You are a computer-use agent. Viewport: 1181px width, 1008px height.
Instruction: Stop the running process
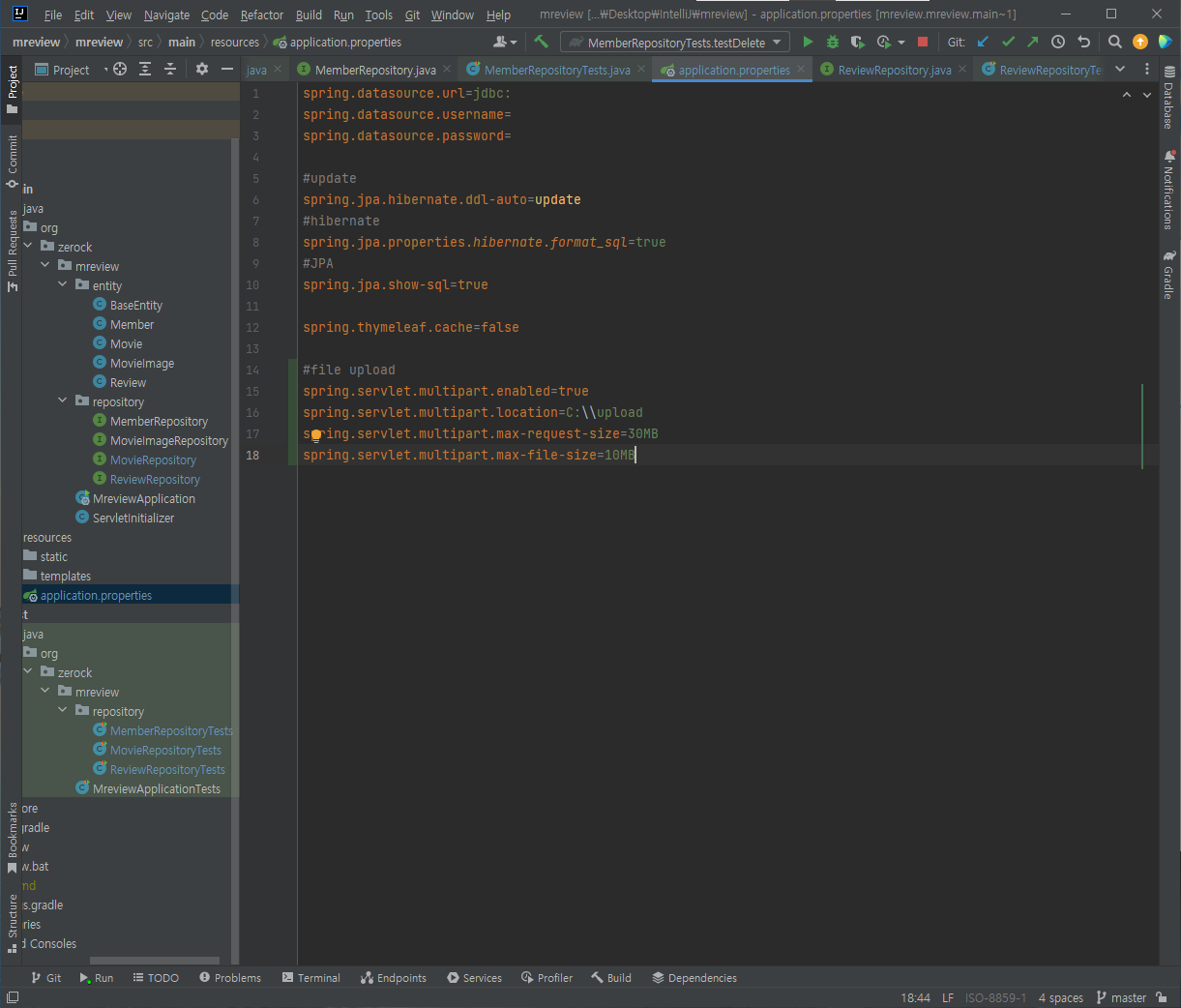[923, 42]
